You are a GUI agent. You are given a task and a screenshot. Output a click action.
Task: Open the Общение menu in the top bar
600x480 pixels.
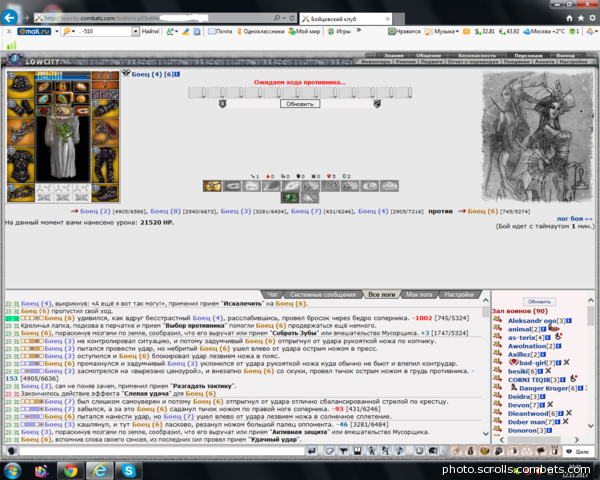(428, 56)
